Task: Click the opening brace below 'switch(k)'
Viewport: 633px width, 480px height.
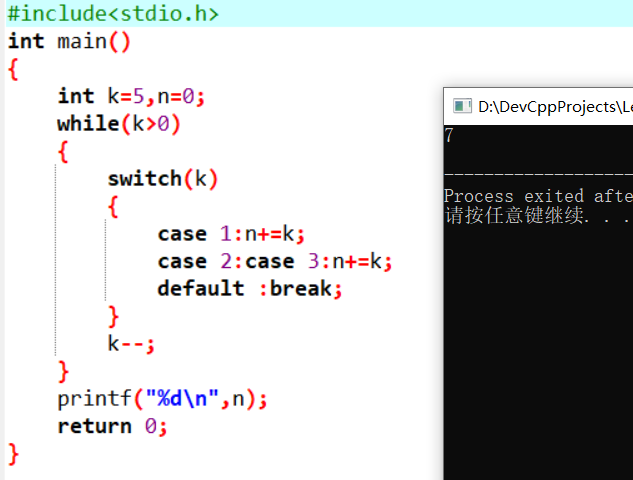Action: pos(113,207)
